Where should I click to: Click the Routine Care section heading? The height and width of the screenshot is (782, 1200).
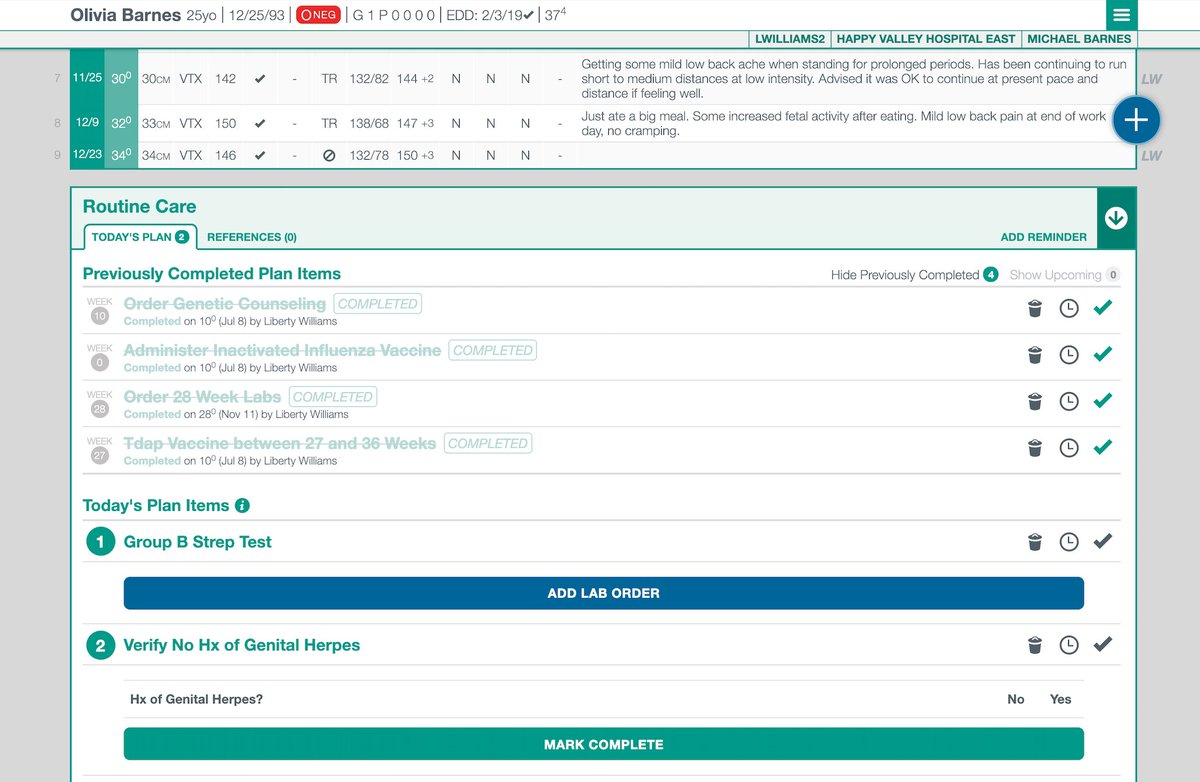(139, 207)
